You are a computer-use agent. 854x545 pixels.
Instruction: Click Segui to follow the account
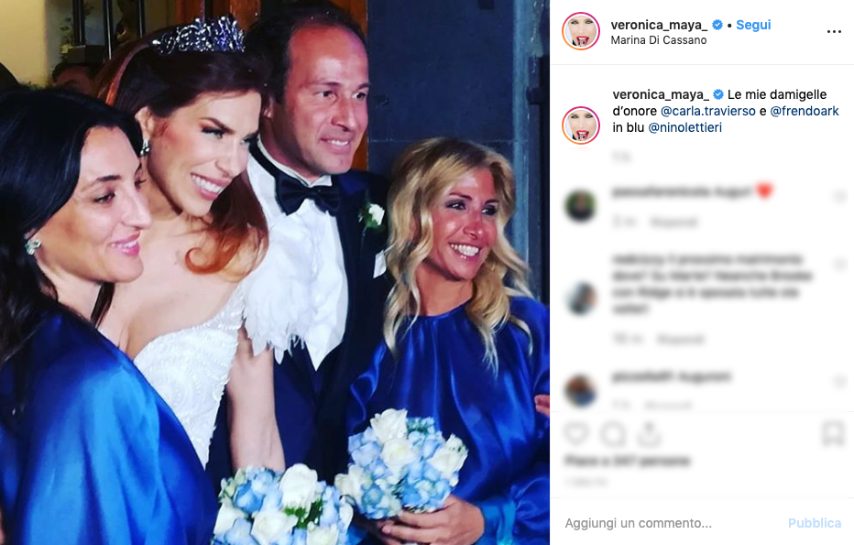click(753, 25)
